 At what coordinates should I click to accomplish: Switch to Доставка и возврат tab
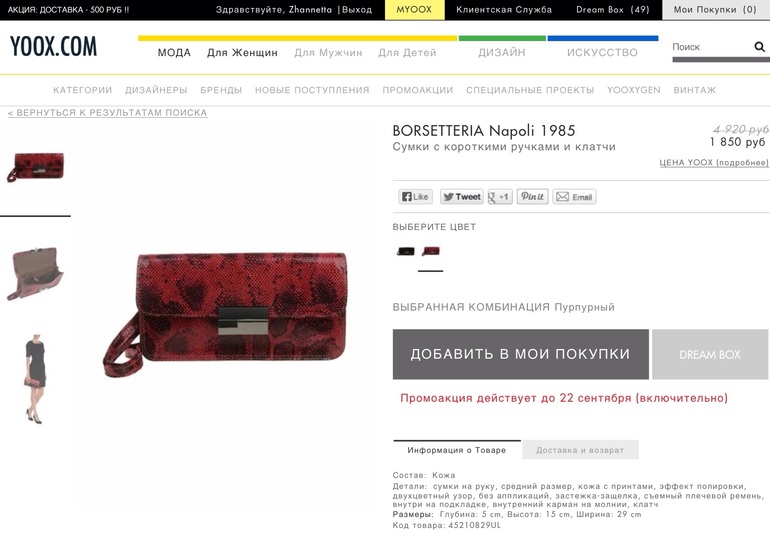(580, 450)
